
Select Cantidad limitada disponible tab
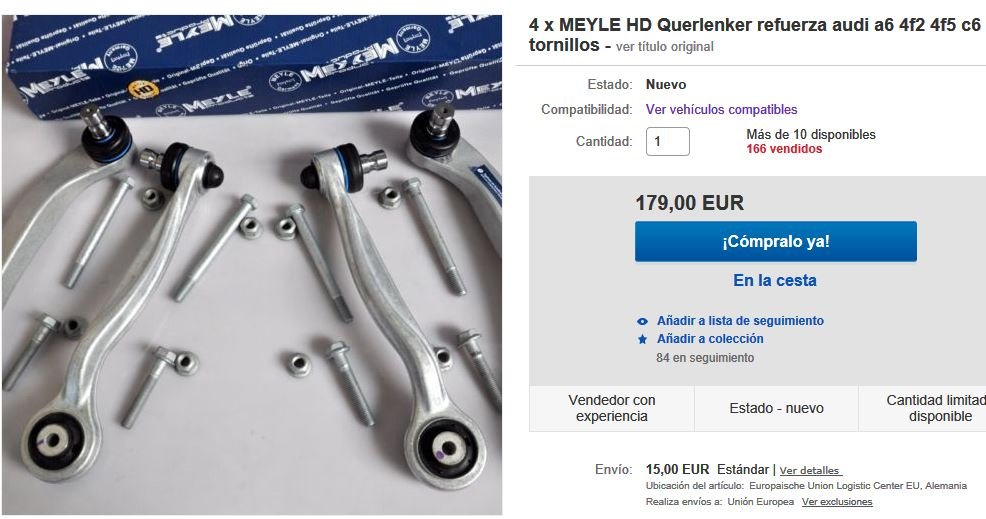pyautogui.click(x=922, y=408)
